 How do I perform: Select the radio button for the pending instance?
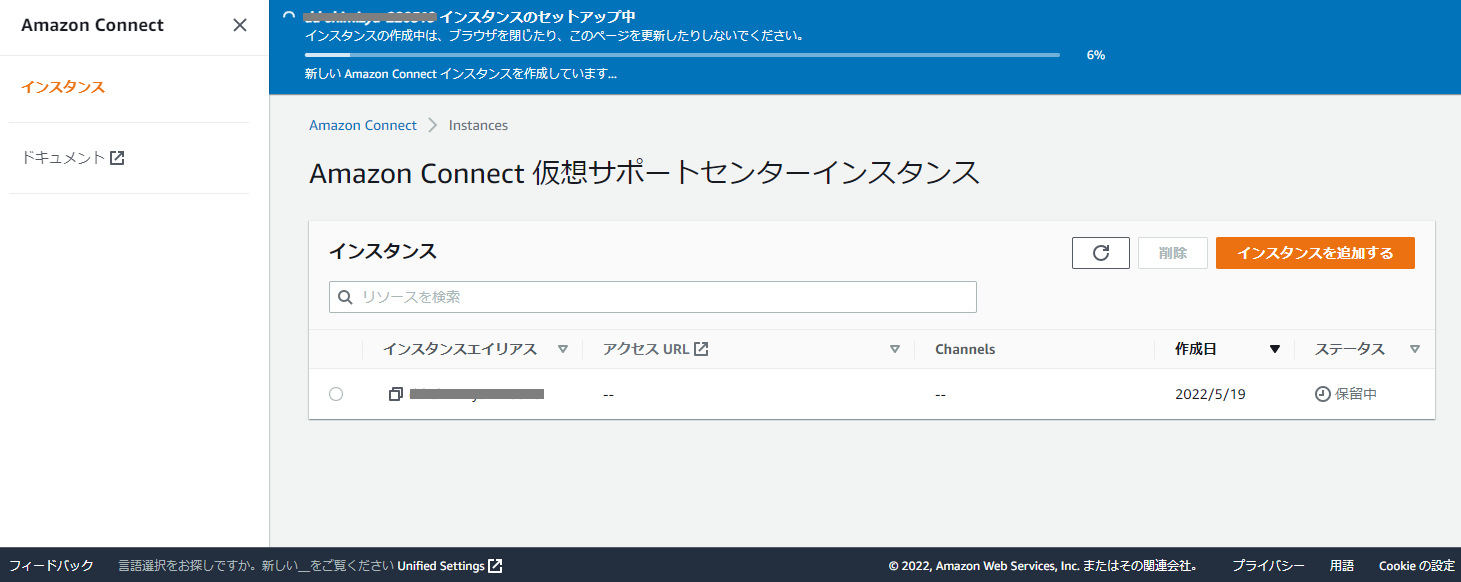336,394
